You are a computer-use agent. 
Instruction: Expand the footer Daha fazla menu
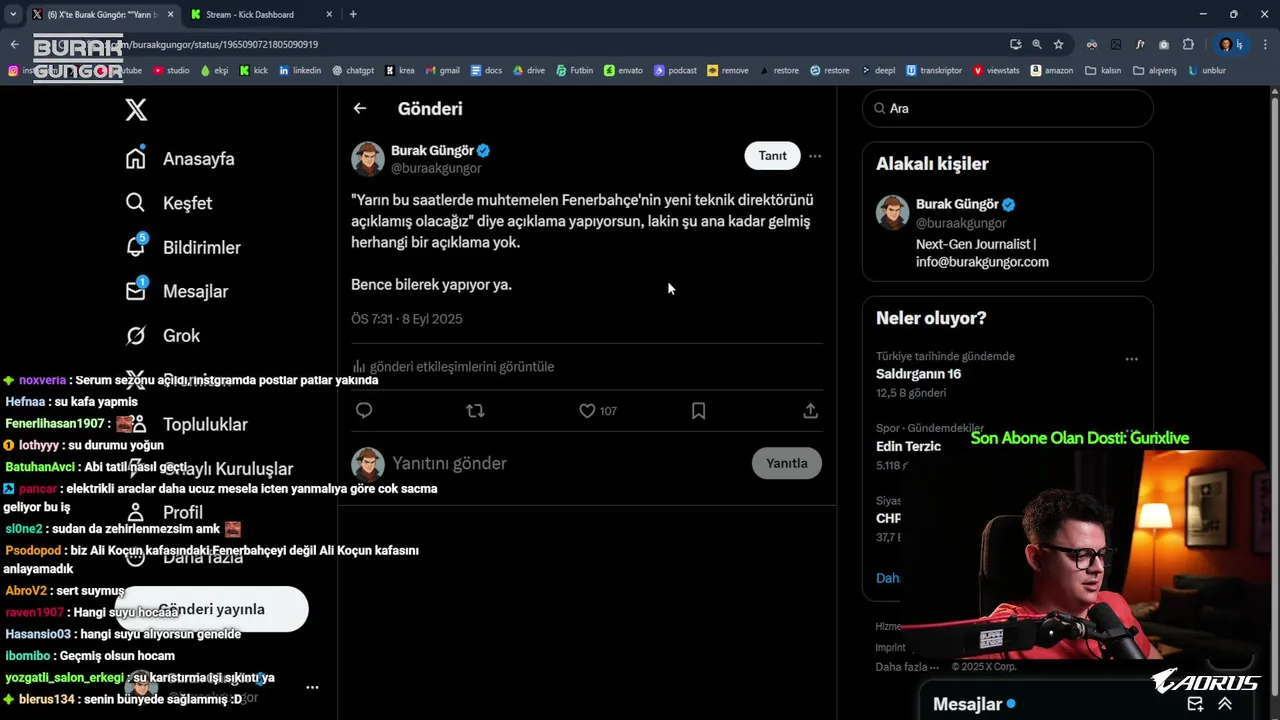907,667
